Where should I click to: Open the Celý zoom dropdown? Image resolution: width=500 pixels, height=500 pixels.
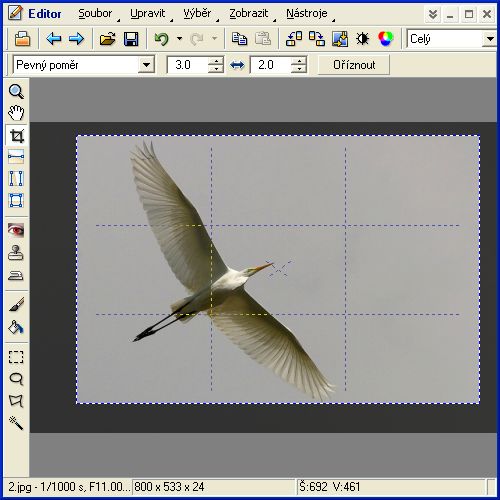[489, 39]
